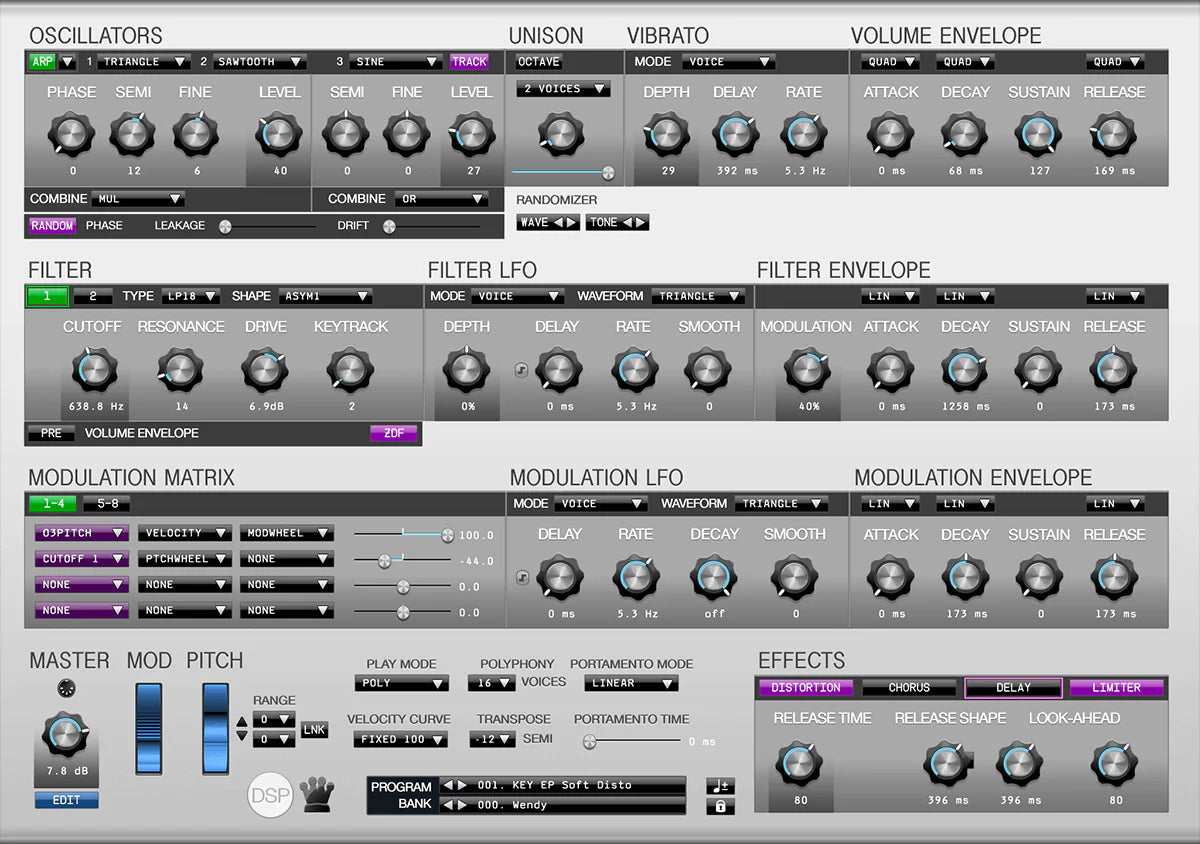Toggle the oscillator TRACK button

[469, 62]
